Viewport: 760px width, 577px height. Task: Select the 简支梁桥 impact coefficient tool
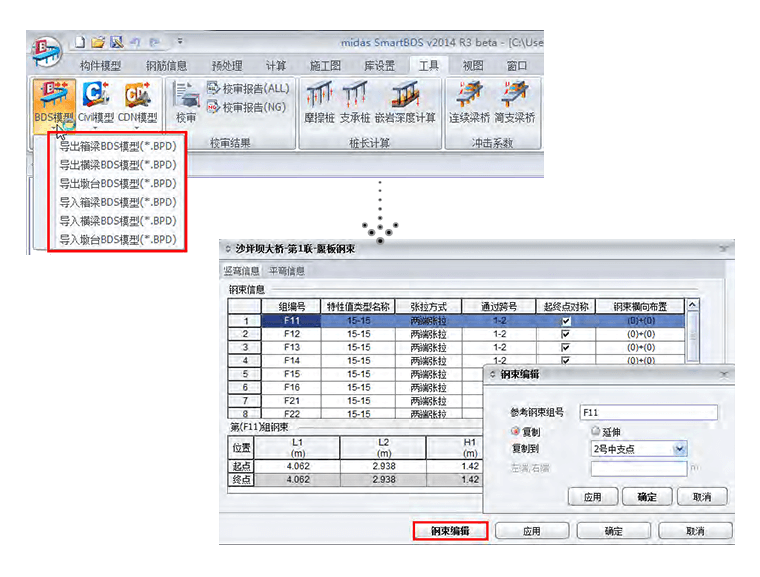(514, 103)
